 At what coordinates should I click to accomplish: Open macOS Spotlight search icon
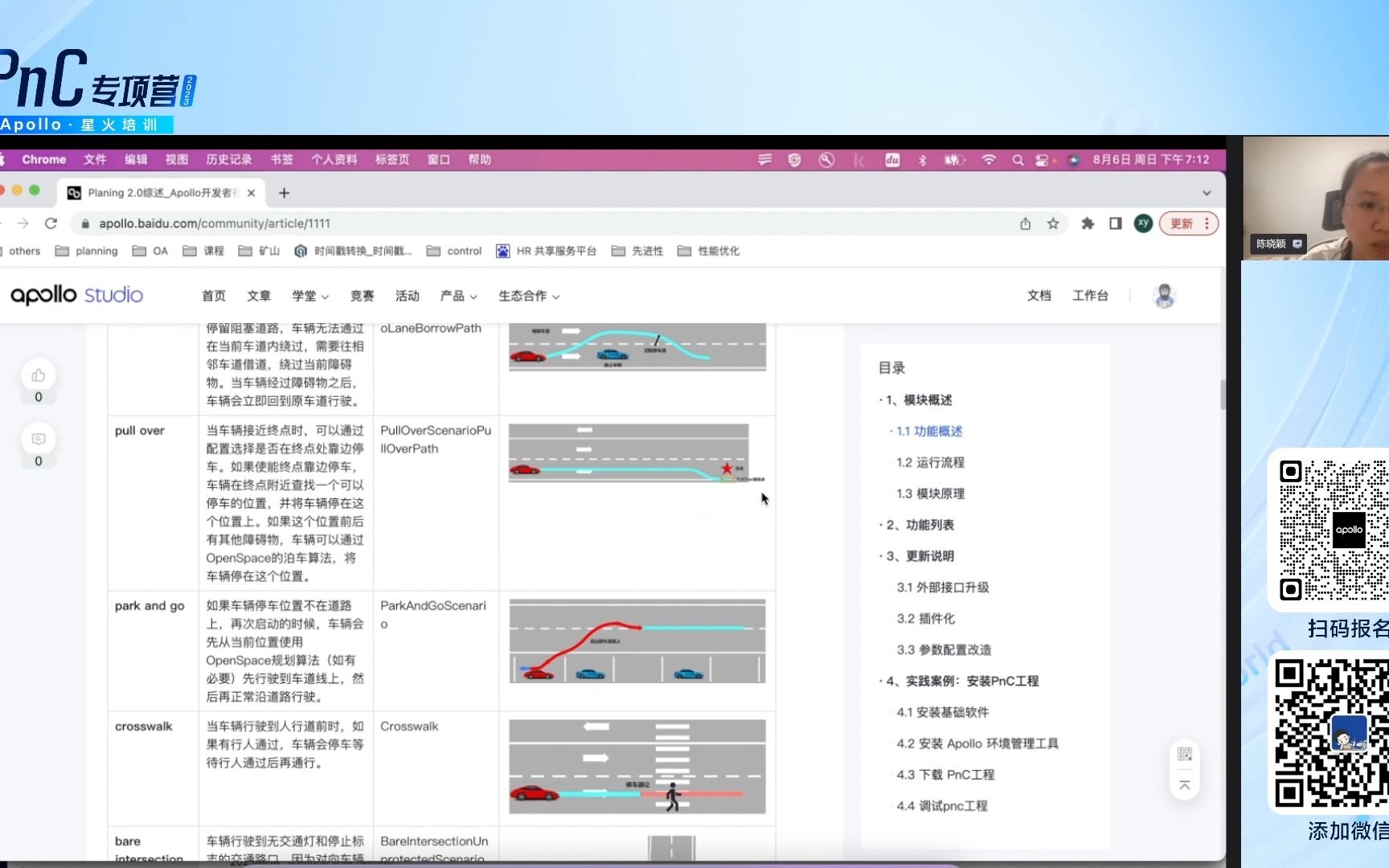(x=1018, y=160)
